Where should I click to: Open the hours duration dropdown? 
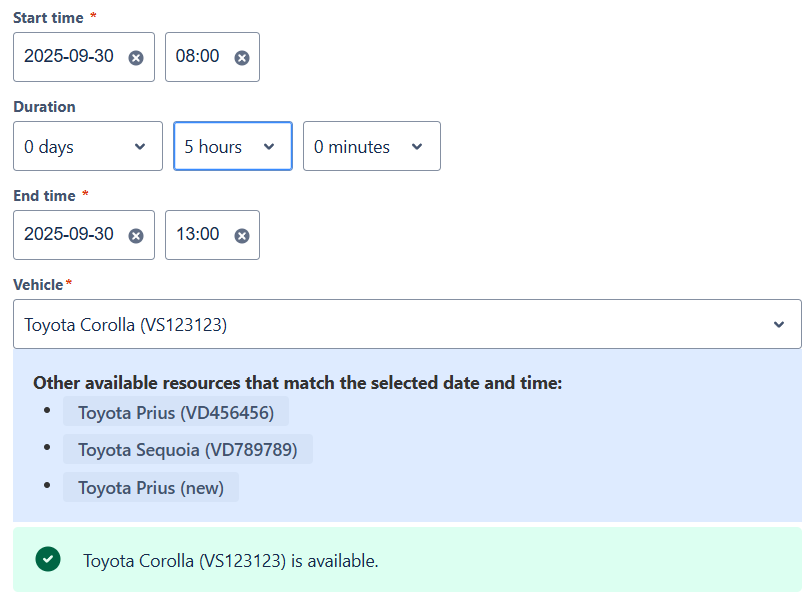(232, 147)
